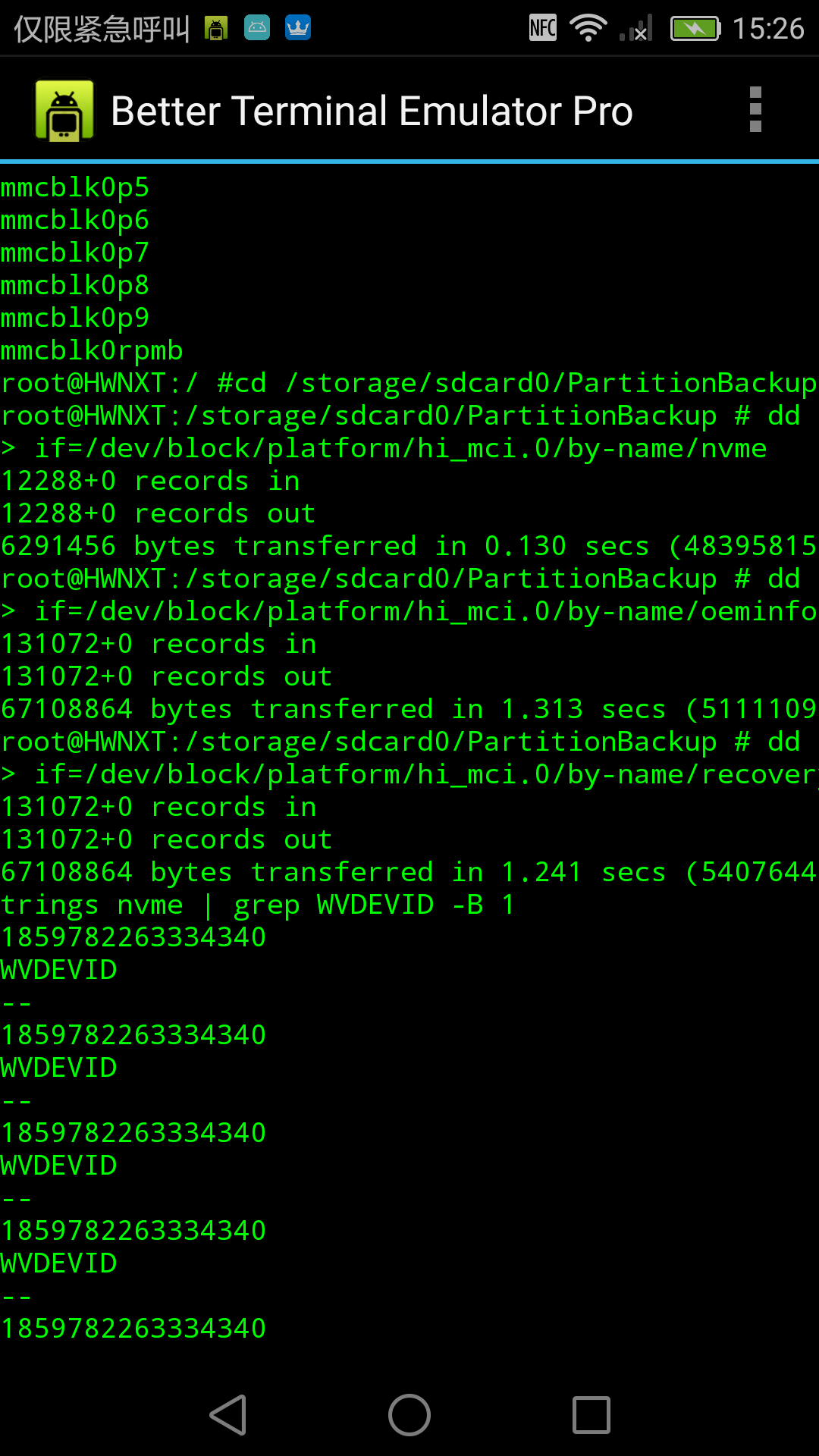The height and width of the screenshot is (1456, 819).
Task: Tap the 6291456 bytes transferred line
Action: (x=408, y=546)
